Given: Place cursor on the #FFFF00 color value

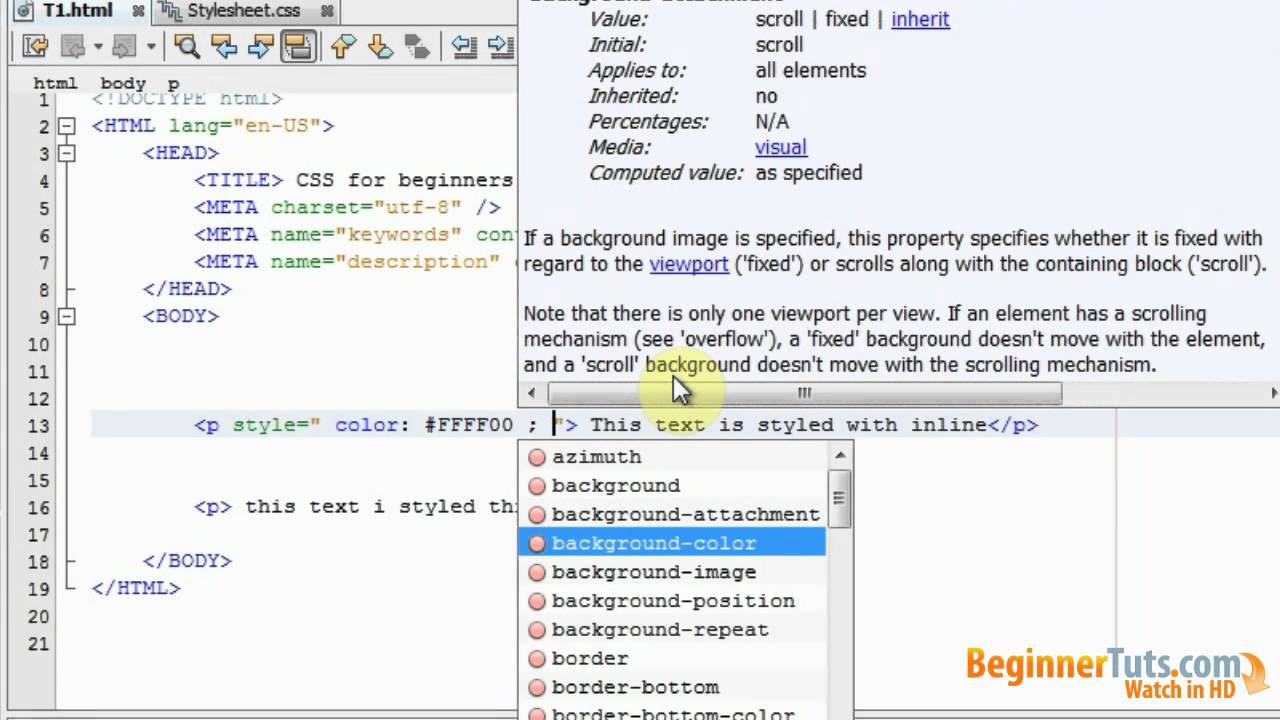Looking at the screenshot, I should (x=468, y=425).
